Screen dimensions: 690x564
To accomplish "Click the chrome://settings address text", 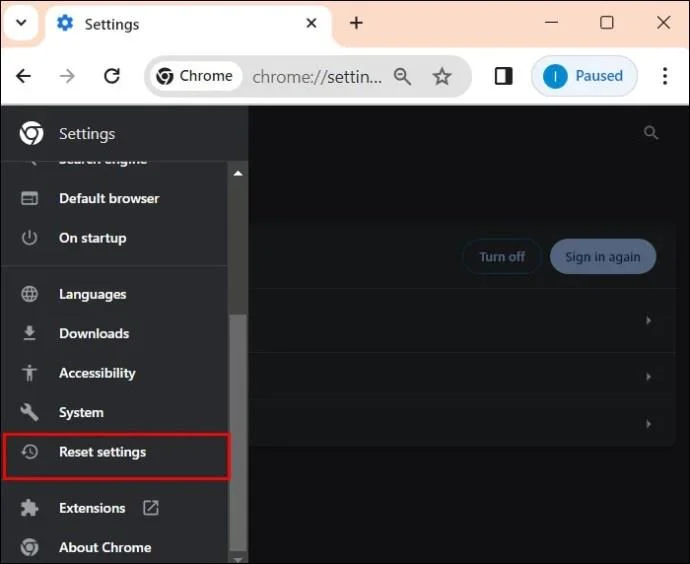I will pos(317,77).
